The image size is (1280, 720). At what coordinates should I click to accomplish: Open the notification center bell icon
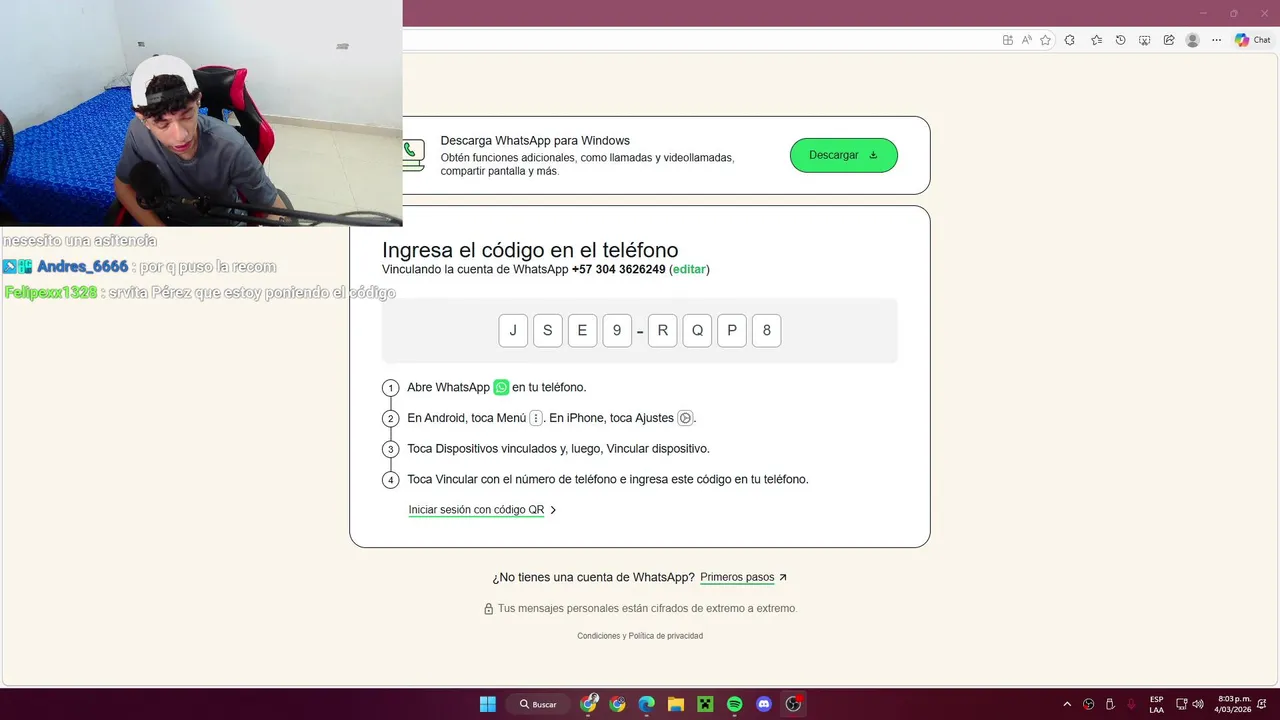(x=1264, y=704)
